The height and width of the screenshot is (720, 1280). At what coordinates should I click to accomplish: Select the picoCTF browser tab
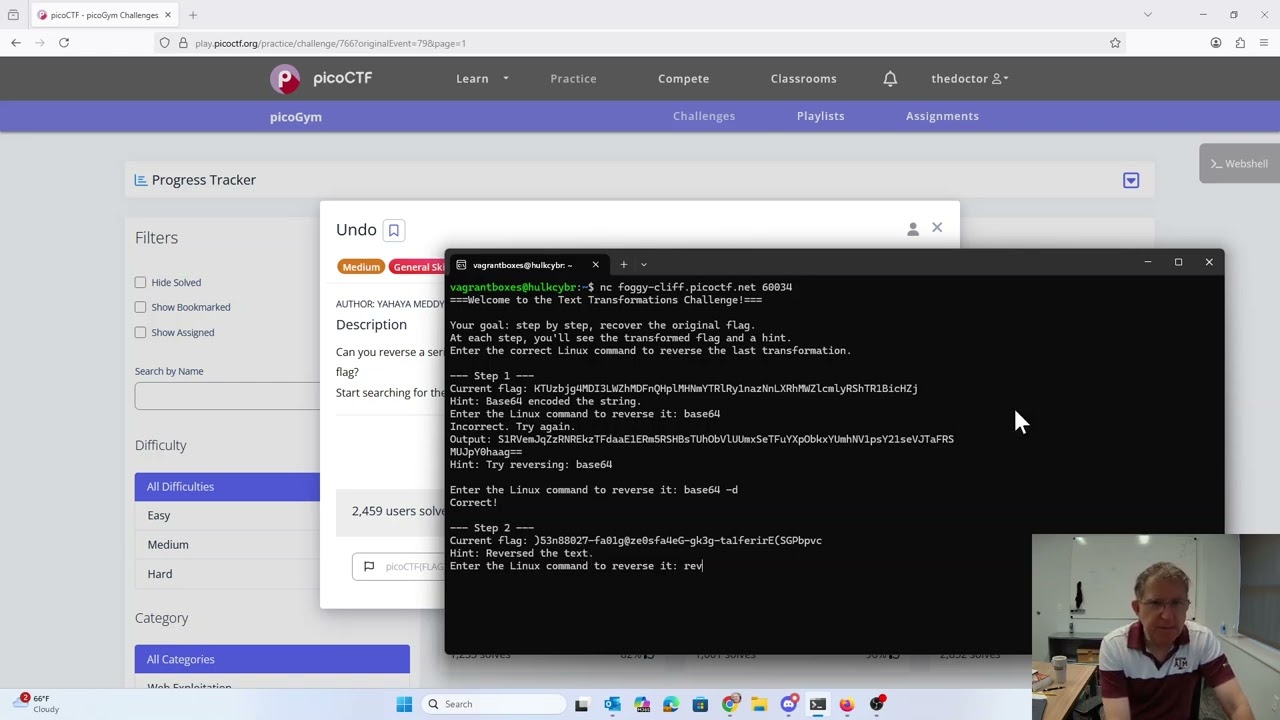click(104, 15)
